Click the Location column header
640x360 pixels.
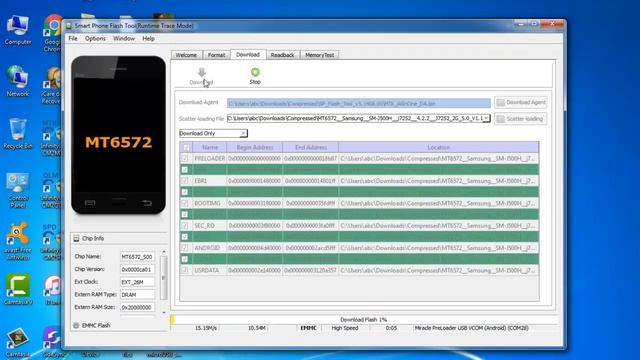[439, 147]
